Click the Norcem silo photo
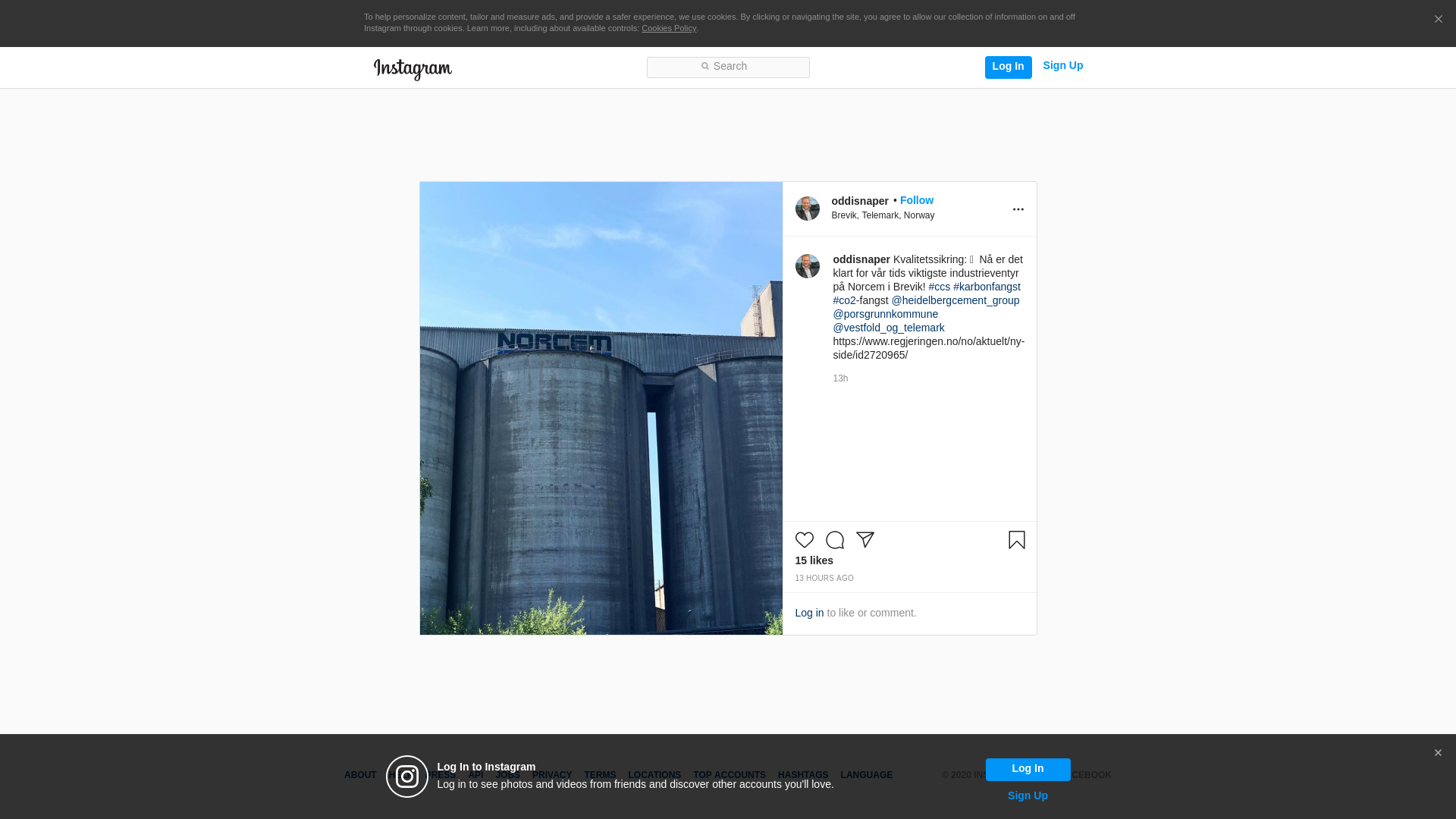Image resolution: width=1456 pixels, height=819 pixels. (x=601, y=408)
